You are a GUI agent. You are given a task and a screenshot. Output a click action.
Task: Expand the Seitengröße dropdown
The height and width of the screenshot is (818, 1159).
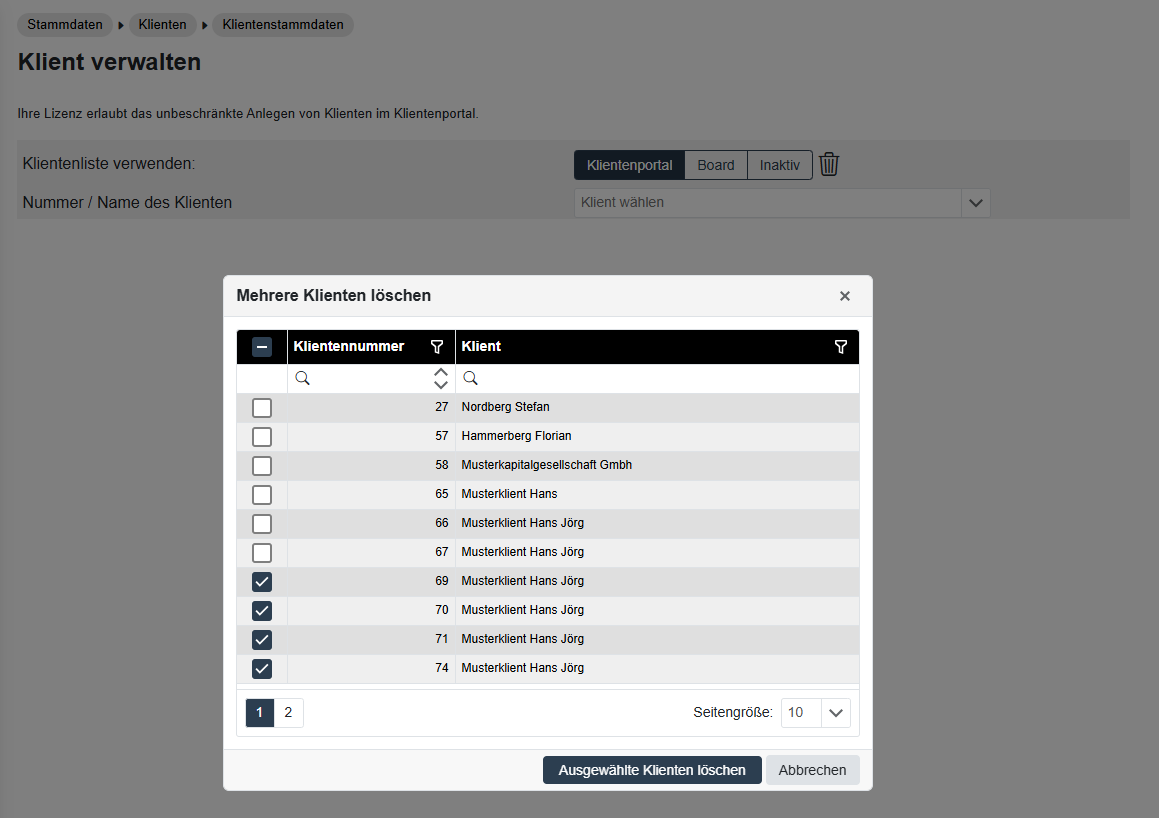[x=836, y=713]
